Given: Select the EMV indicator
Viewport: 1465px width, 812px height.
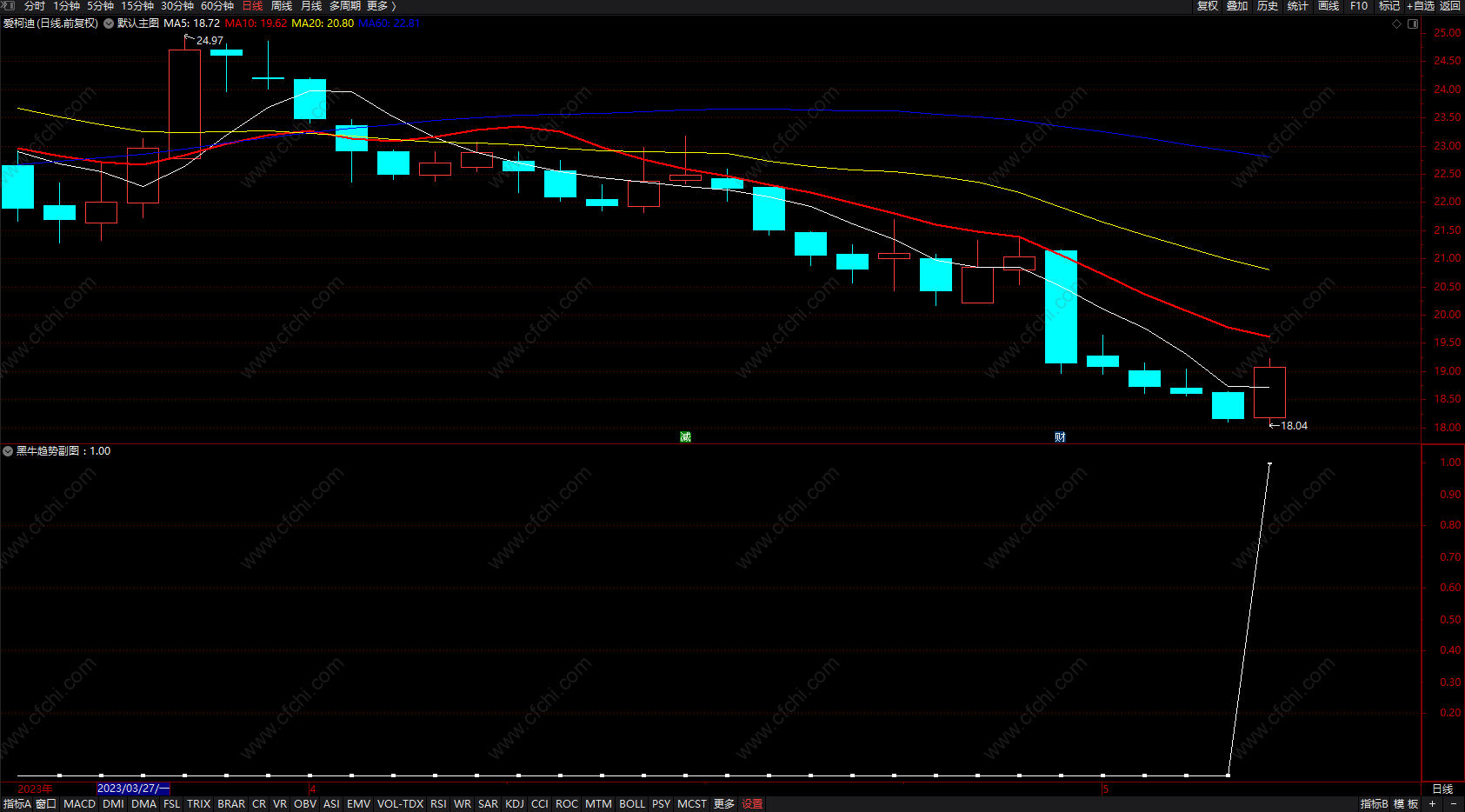Looking at the screenshot, I should click(x=359, y=804).
